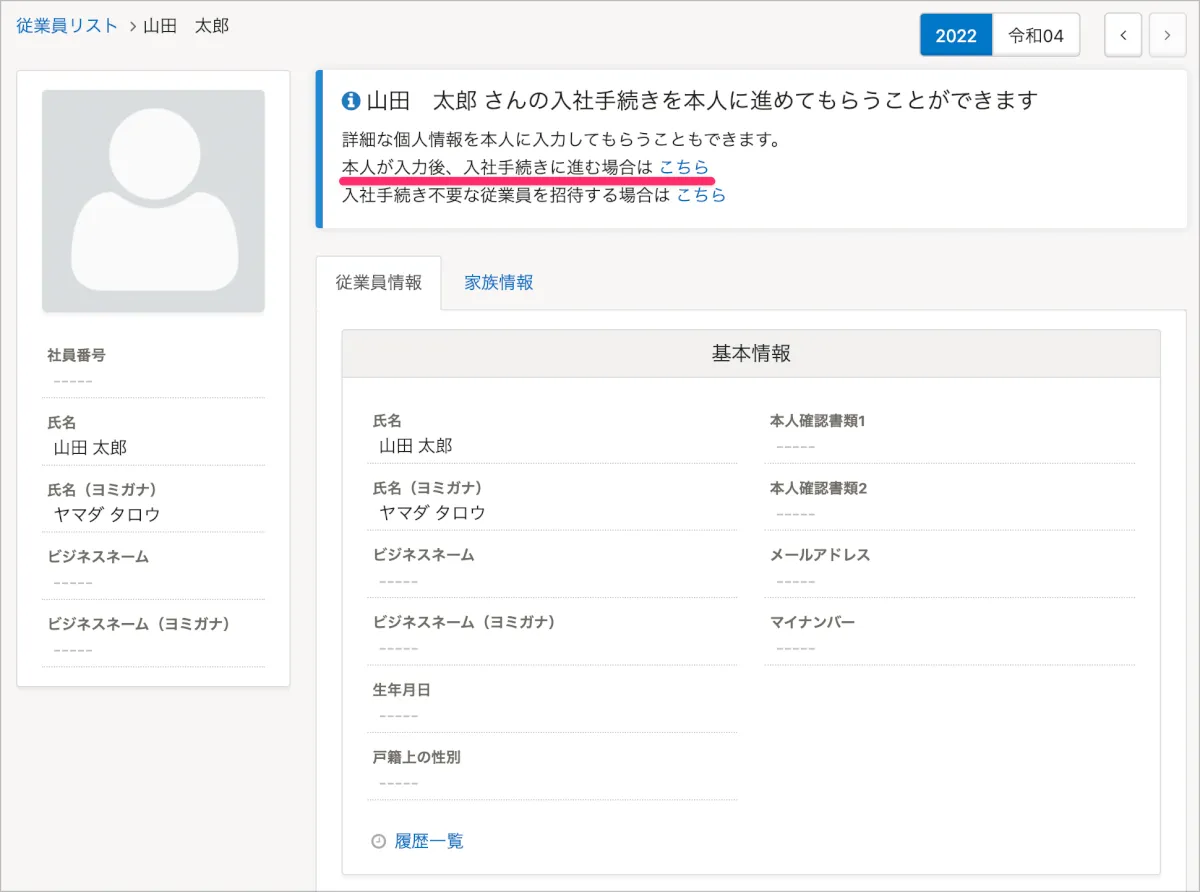Click the 生年月日 field in 基本情報
The height and width of the screenshot is (892, 1200).
click(552, 703)
